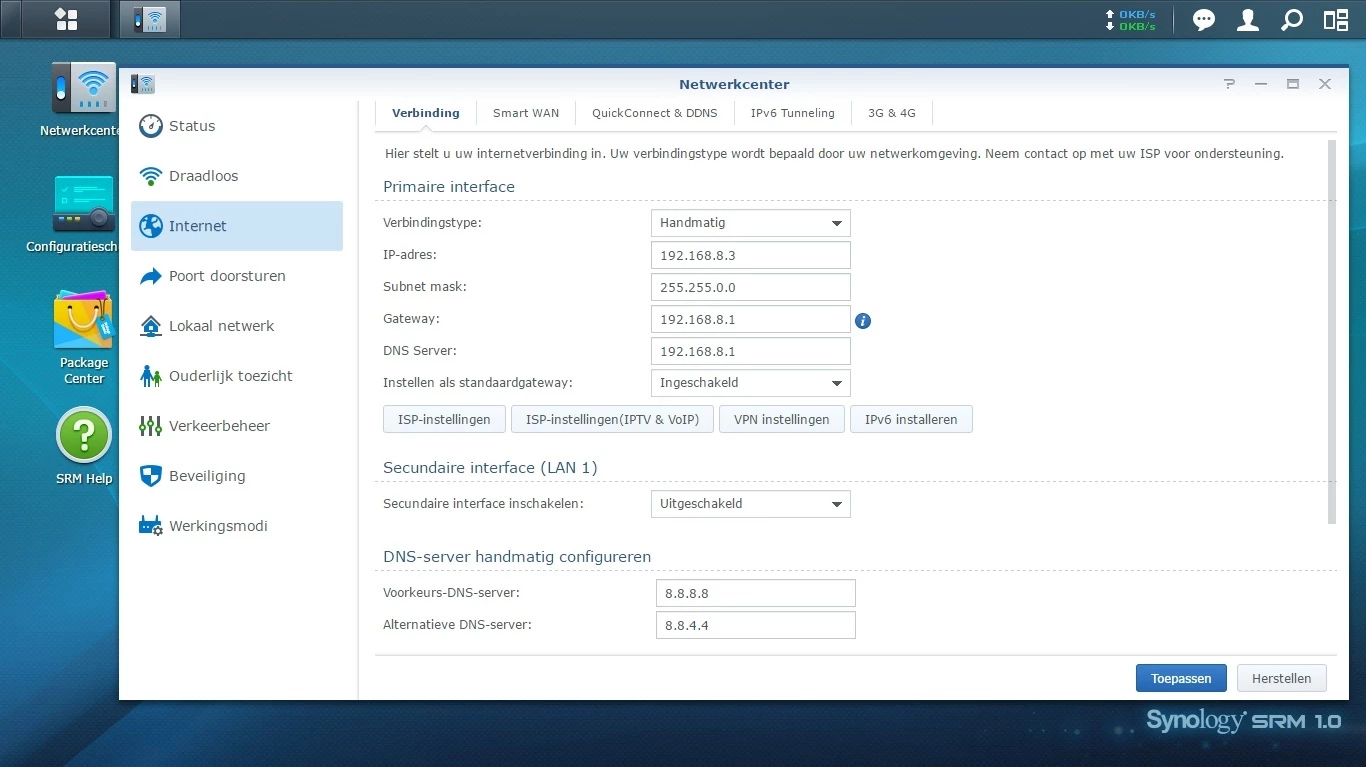Screen dimensions: 1366x767
Task: Click the Gateway input field
Action: point(750,319)
